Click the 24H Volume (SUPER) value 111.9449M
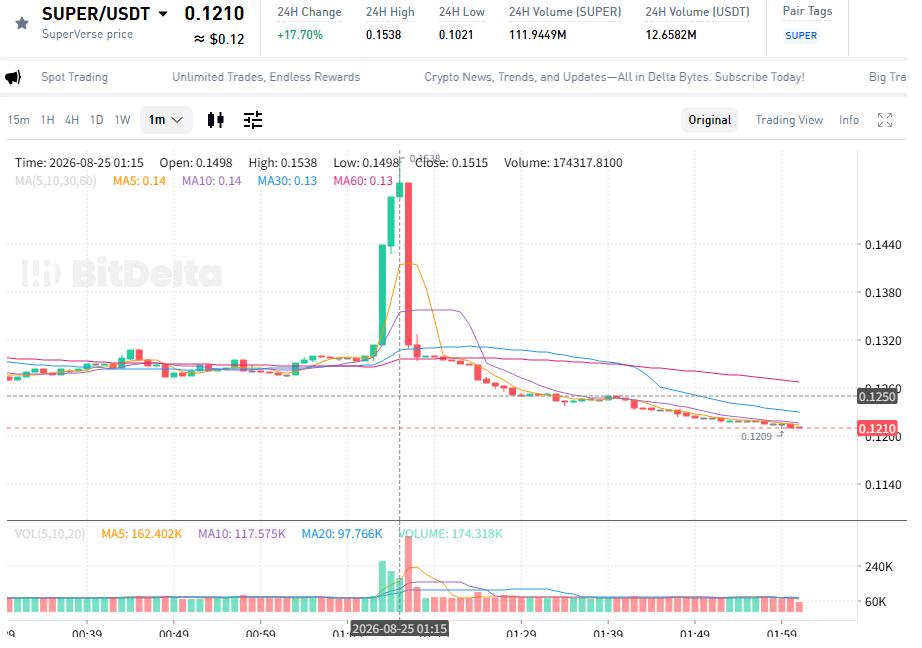The width and height of the screenshot is (922, 648). click(x=537, y=35)
